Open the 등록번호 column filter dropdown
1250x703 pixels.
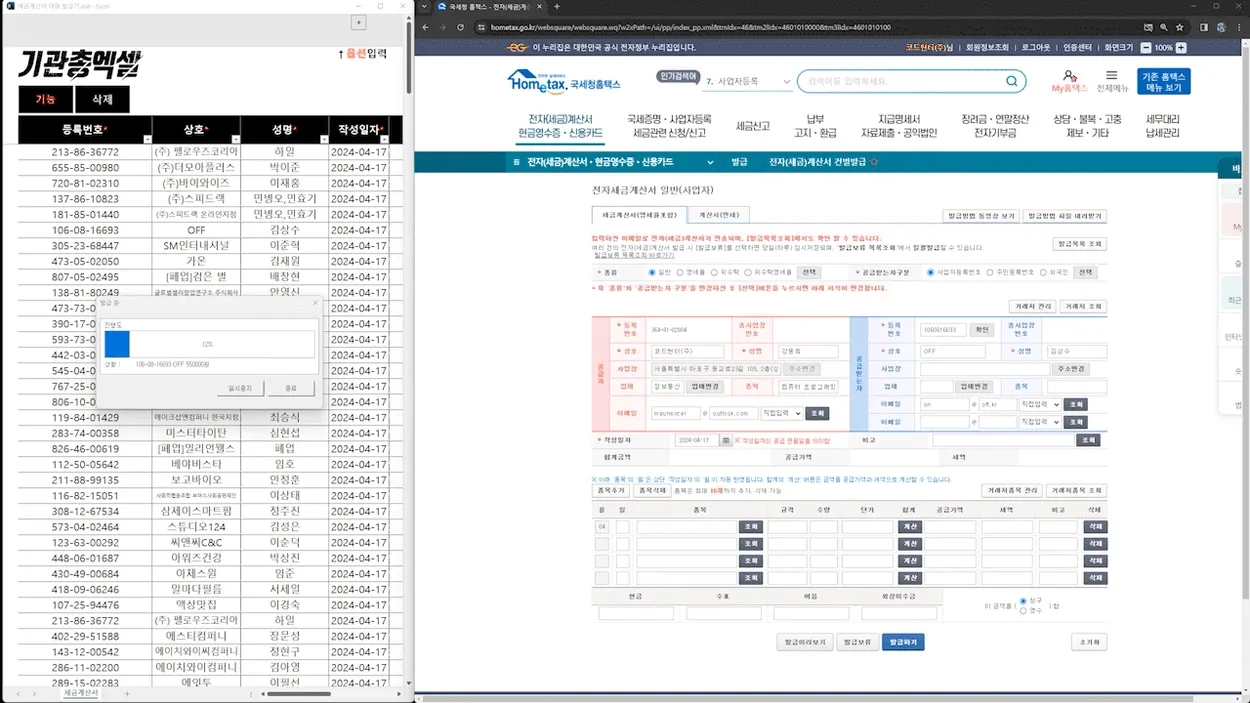[x=148, y=139]
